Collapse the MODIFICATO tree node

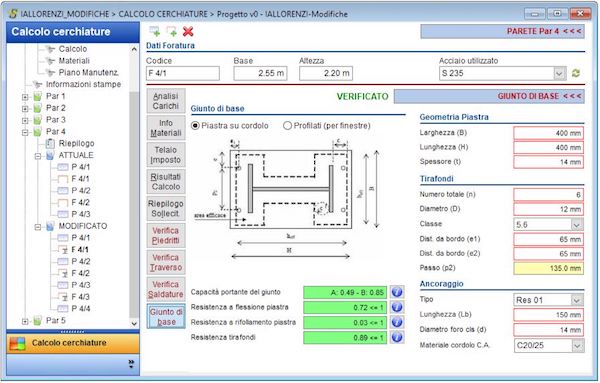pos(38,227)
